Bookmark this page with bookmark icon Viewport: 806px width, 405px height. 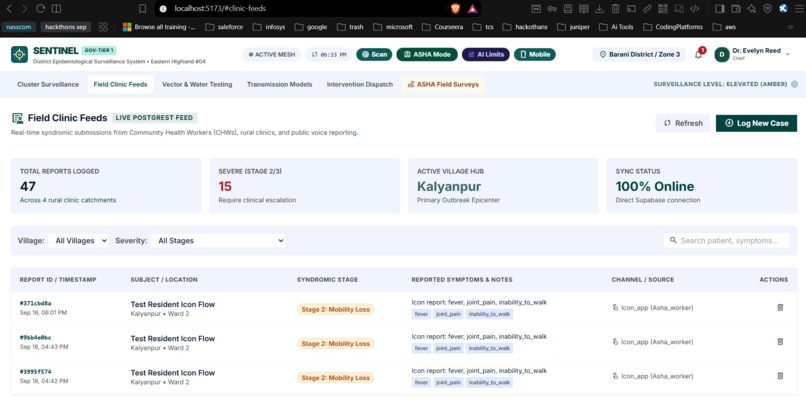coord(142,8)
